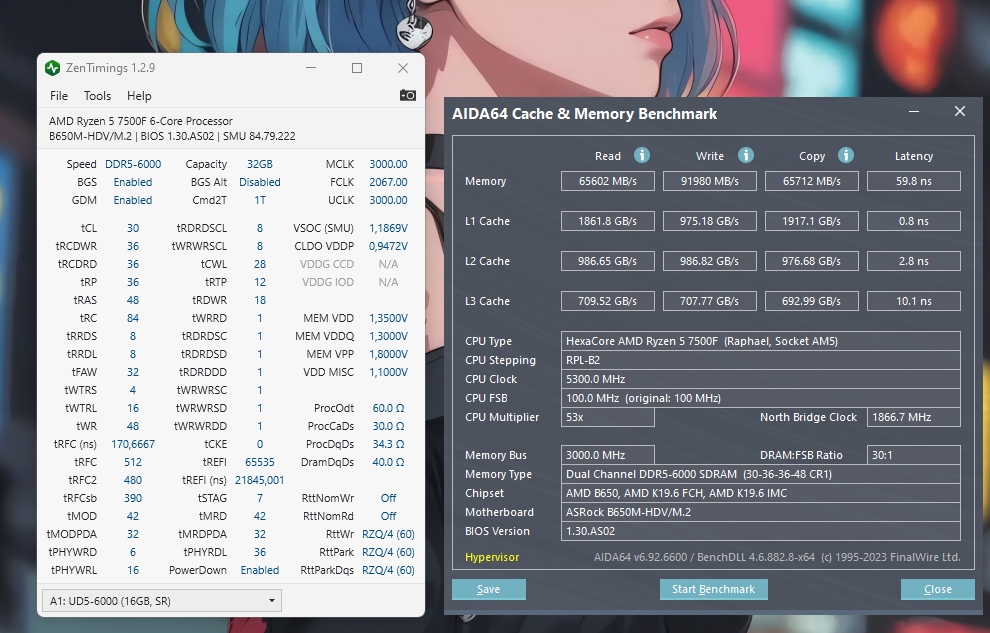
Task: Click the tREFI value 65535
Action: coord(259,462)
